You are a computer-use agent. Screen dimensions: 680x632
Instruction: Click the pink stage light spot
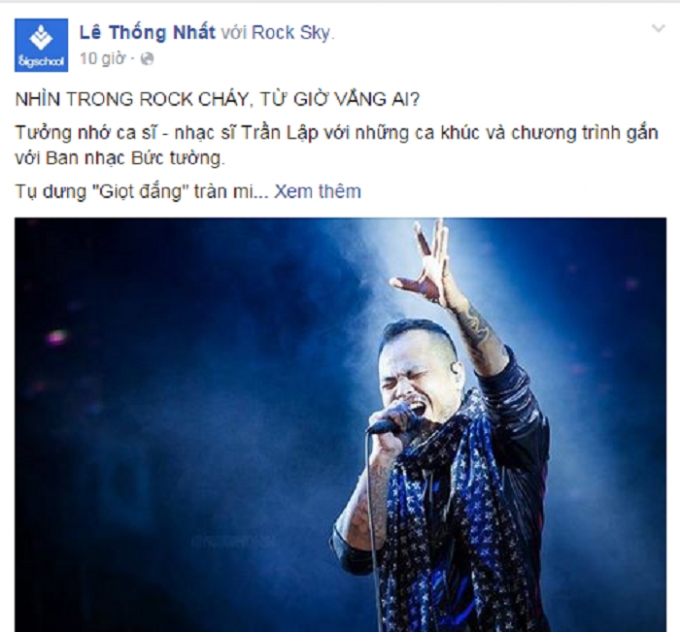[56, 337]
